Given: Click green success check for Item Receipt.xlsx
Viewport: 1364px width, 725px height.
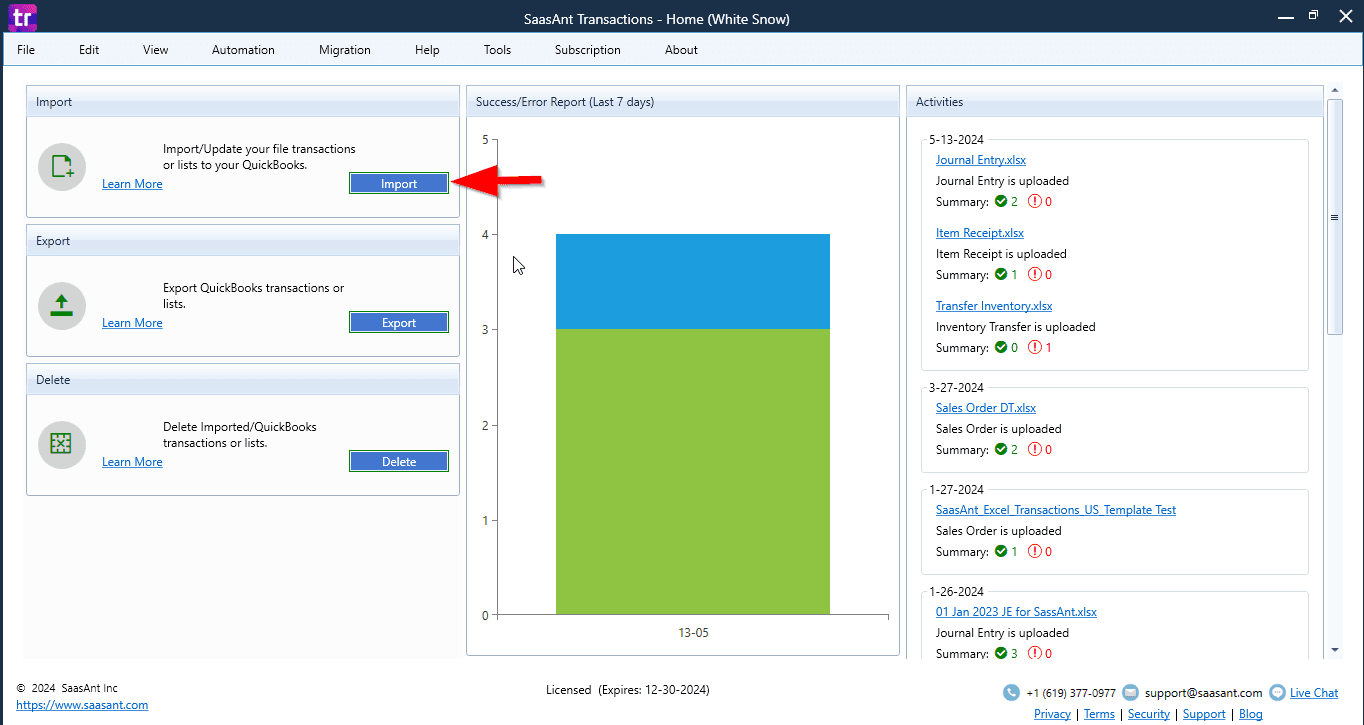Looking at the screenshot, I should (x=1001, y=275).
